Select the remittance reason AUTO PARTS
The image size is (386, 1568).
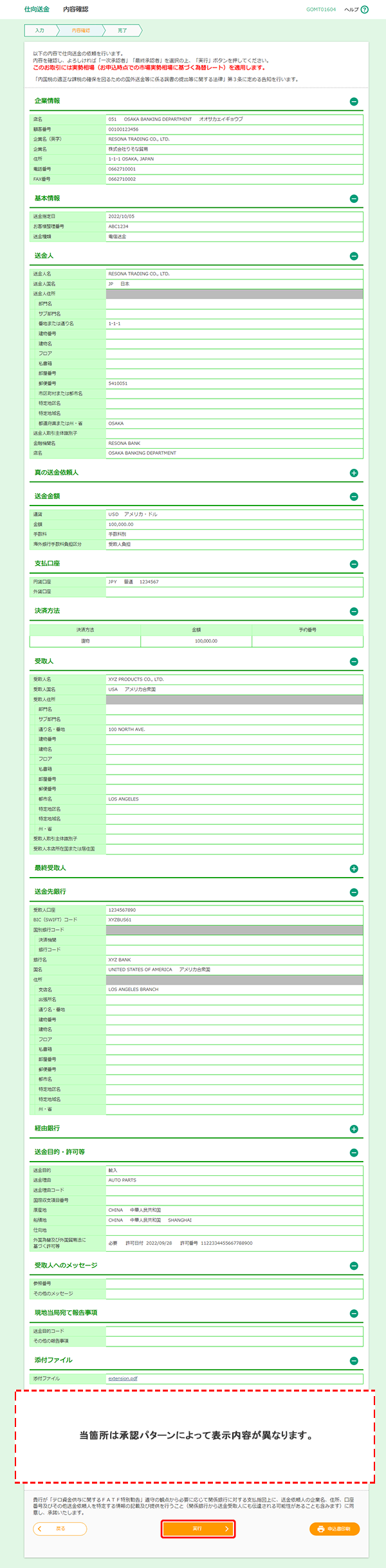tap(122, 1180)
